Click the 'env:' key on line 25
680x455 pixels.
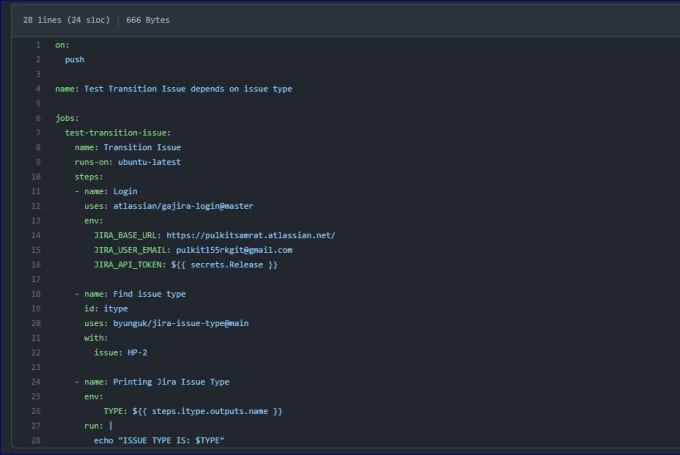[94, 397]
